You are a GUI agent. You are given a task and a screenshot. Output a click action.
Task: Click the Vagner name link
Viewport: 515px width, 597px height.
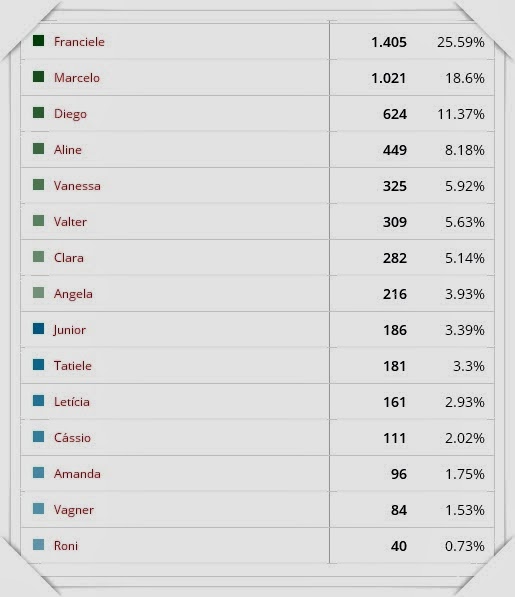click(74, 510)
